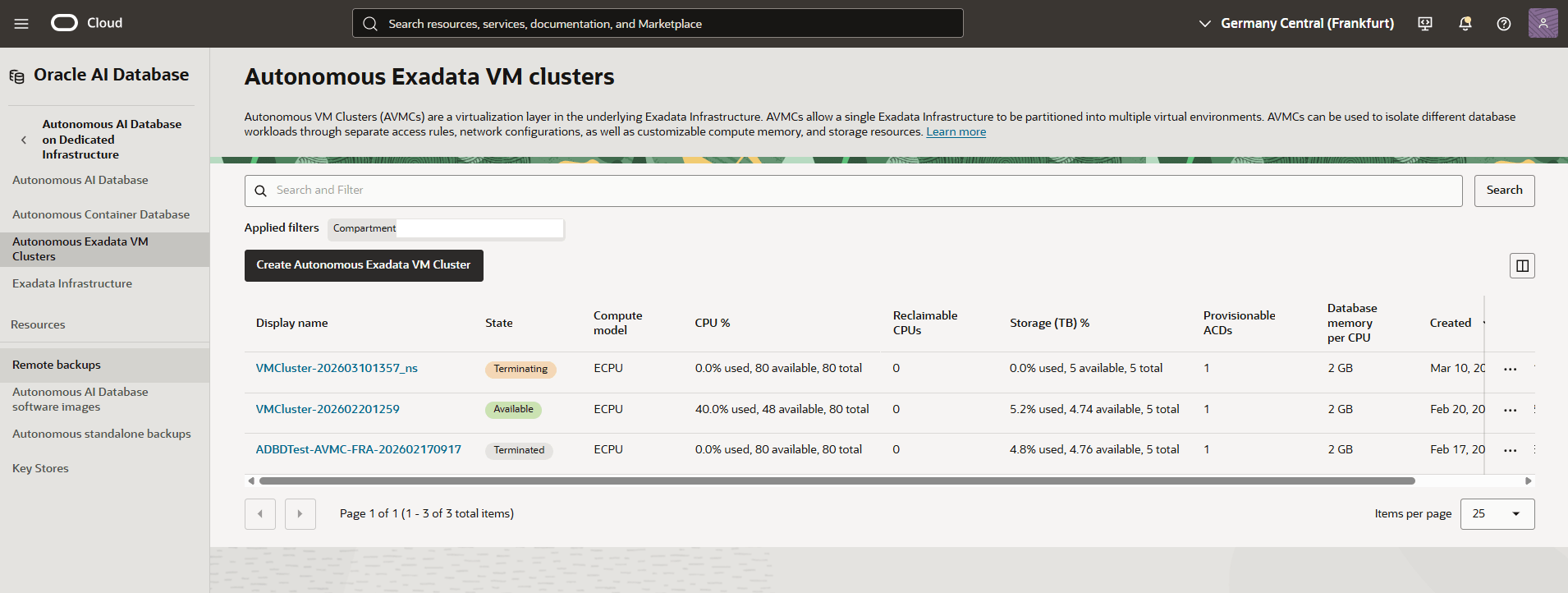The image size is (1568, 593).
Task: Click the Applied filters label
Action: 282,228
